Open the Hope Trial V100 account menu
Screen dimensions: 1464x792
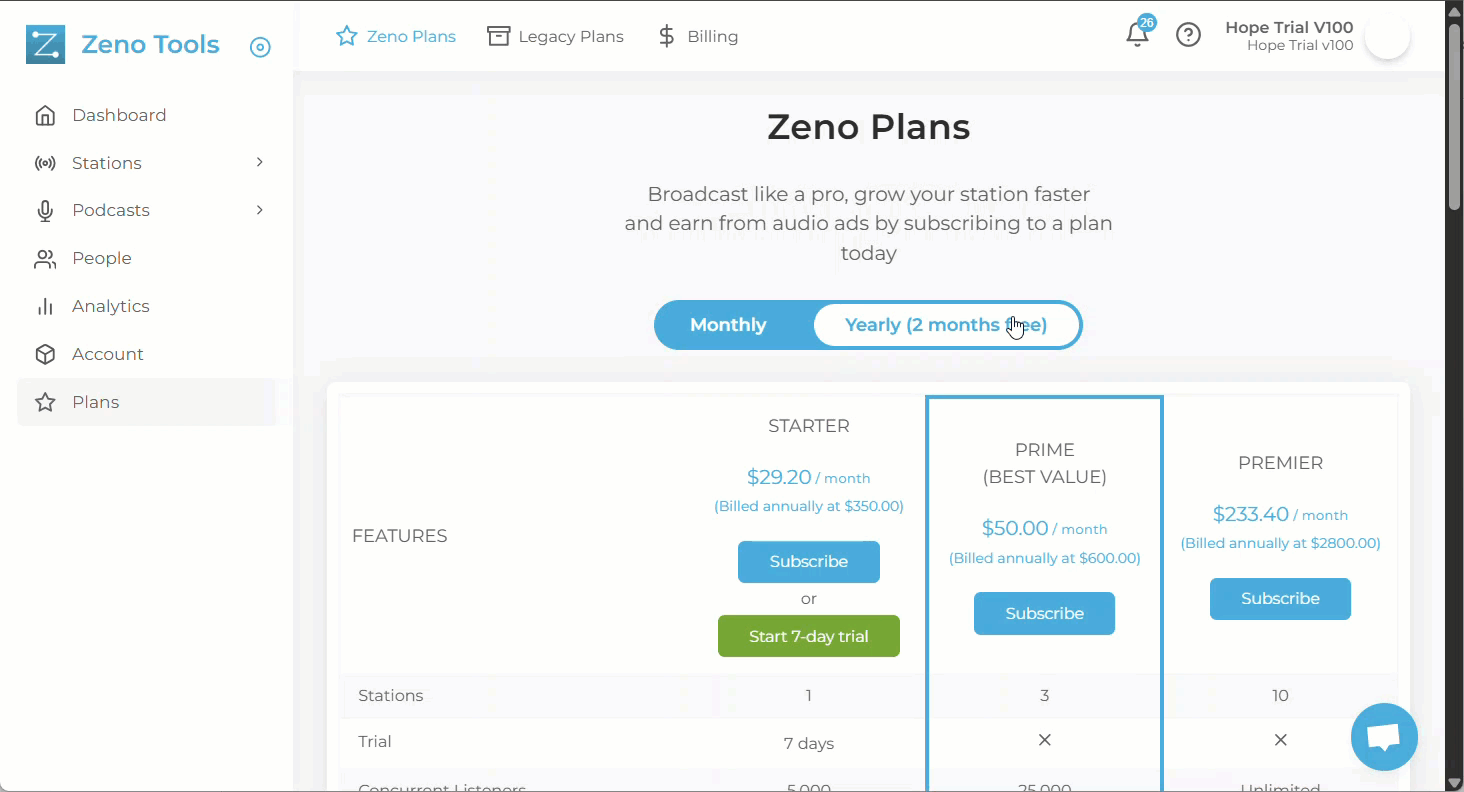[1289, 36]
